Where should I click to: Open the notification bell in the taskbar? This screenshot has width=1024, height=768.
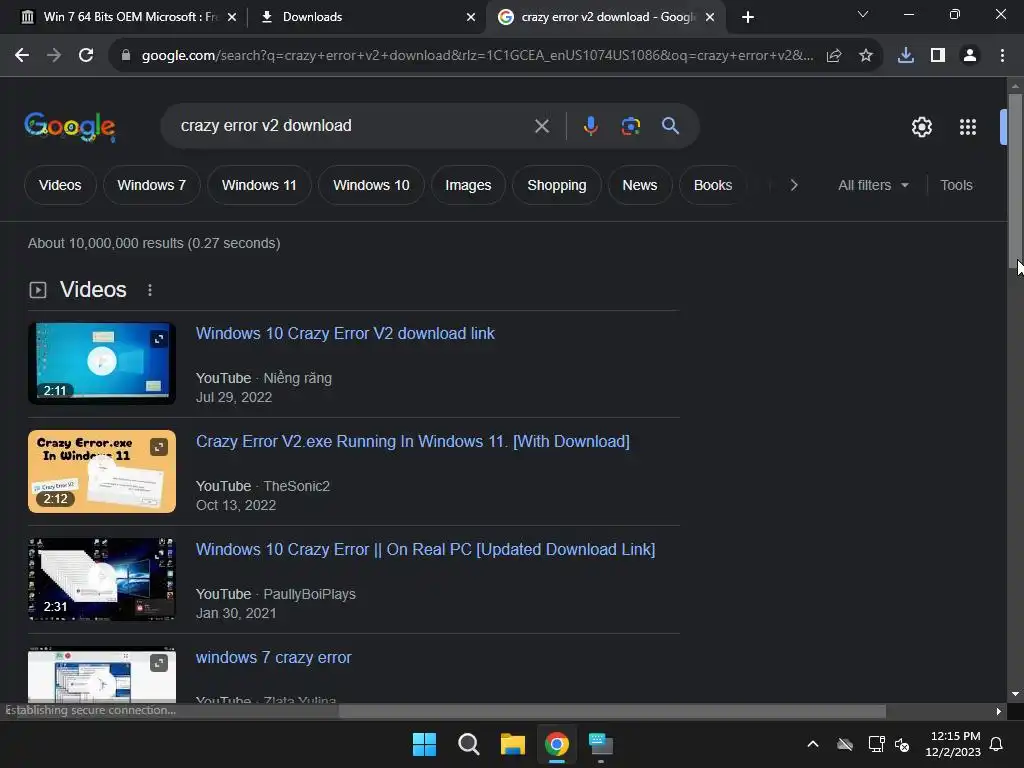pos(996,744)
